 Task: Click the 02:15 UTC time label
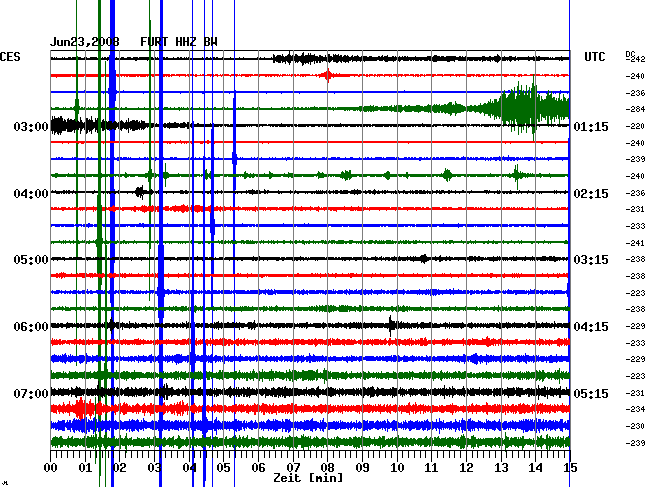[x=591, y=194]
